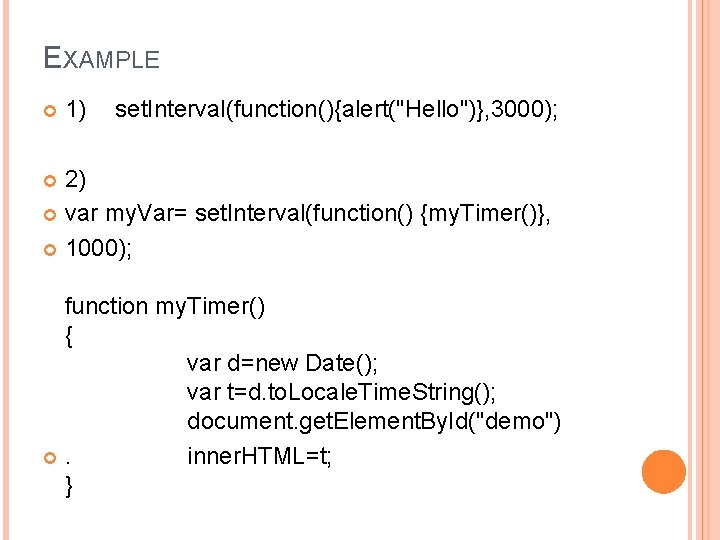Click the "function my.Timer()" line

pyautogui.click(x=165, y=306)
